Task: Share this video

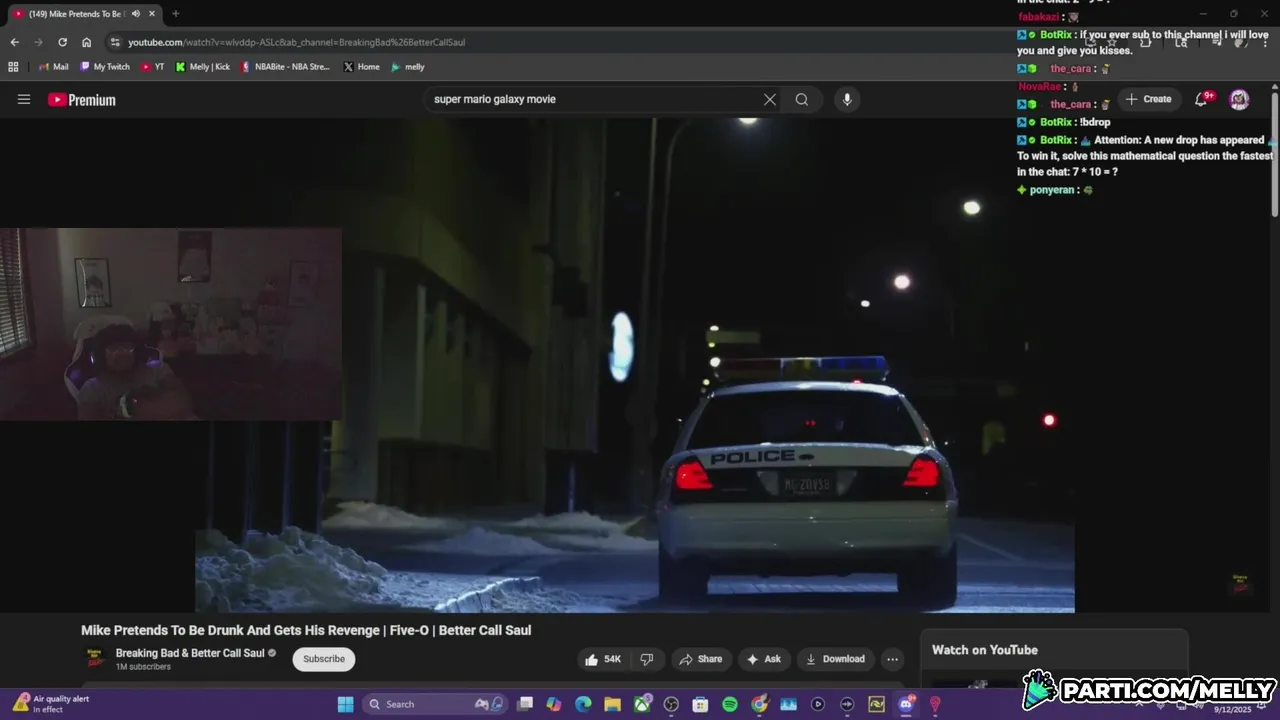Action: (x=700, y=659)
